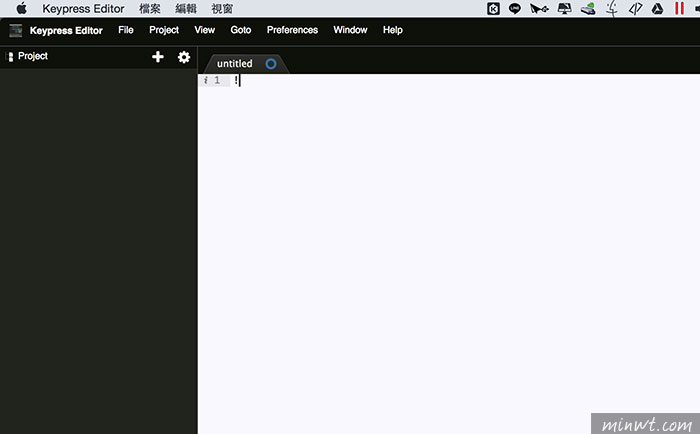Open the File menu in app toolbar
Viewport: 700px width, 434px height.
[x=125, y=30]
